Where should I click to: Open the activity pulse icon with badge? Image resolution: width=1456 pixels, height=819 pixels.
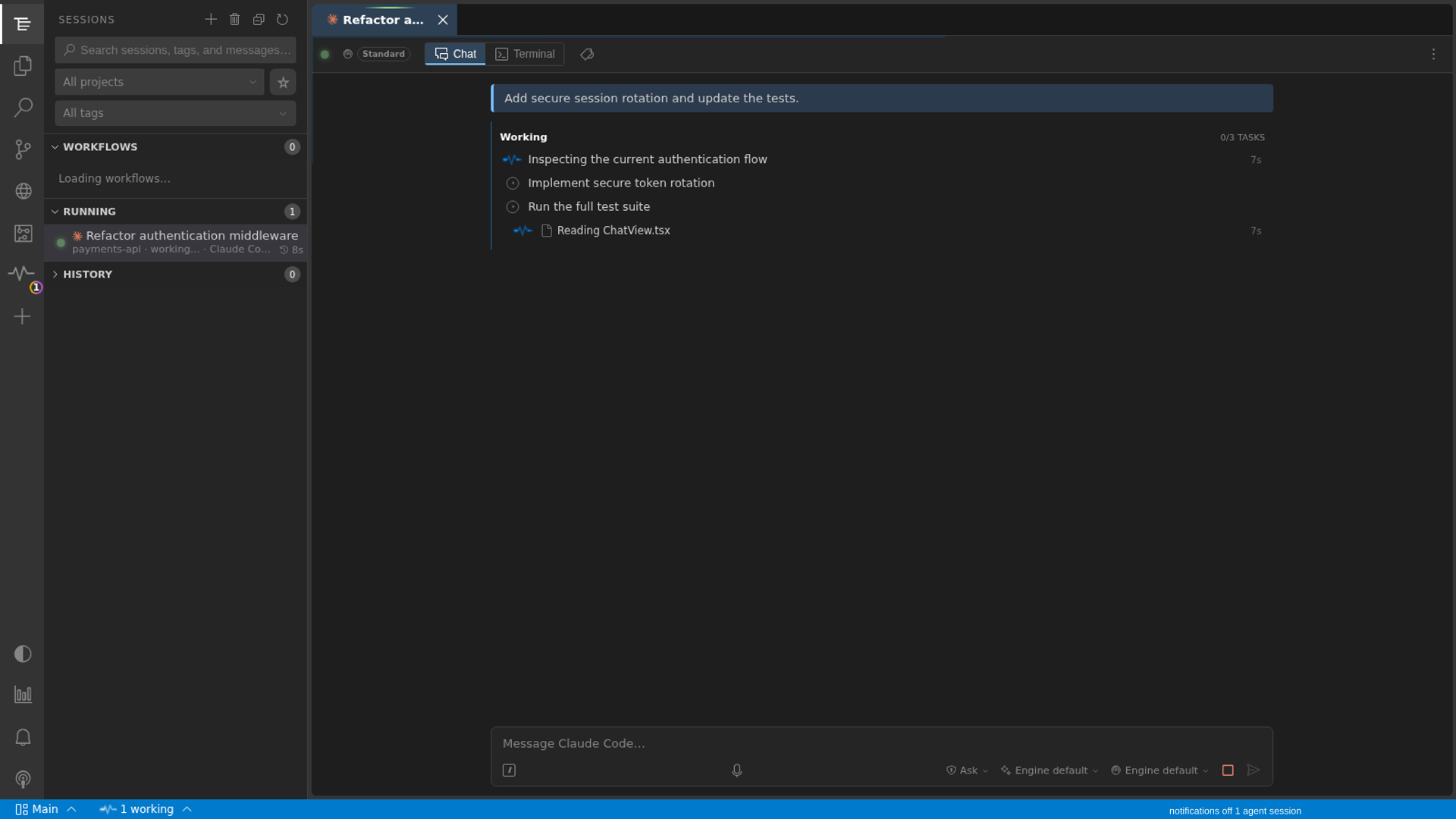[x=23, y=275]
